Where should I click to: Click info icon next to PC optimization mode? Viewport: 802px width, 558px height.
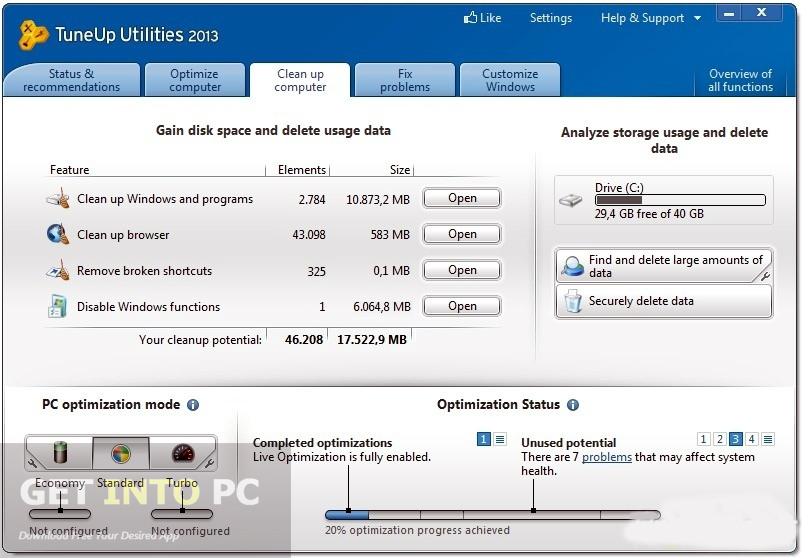193,405
